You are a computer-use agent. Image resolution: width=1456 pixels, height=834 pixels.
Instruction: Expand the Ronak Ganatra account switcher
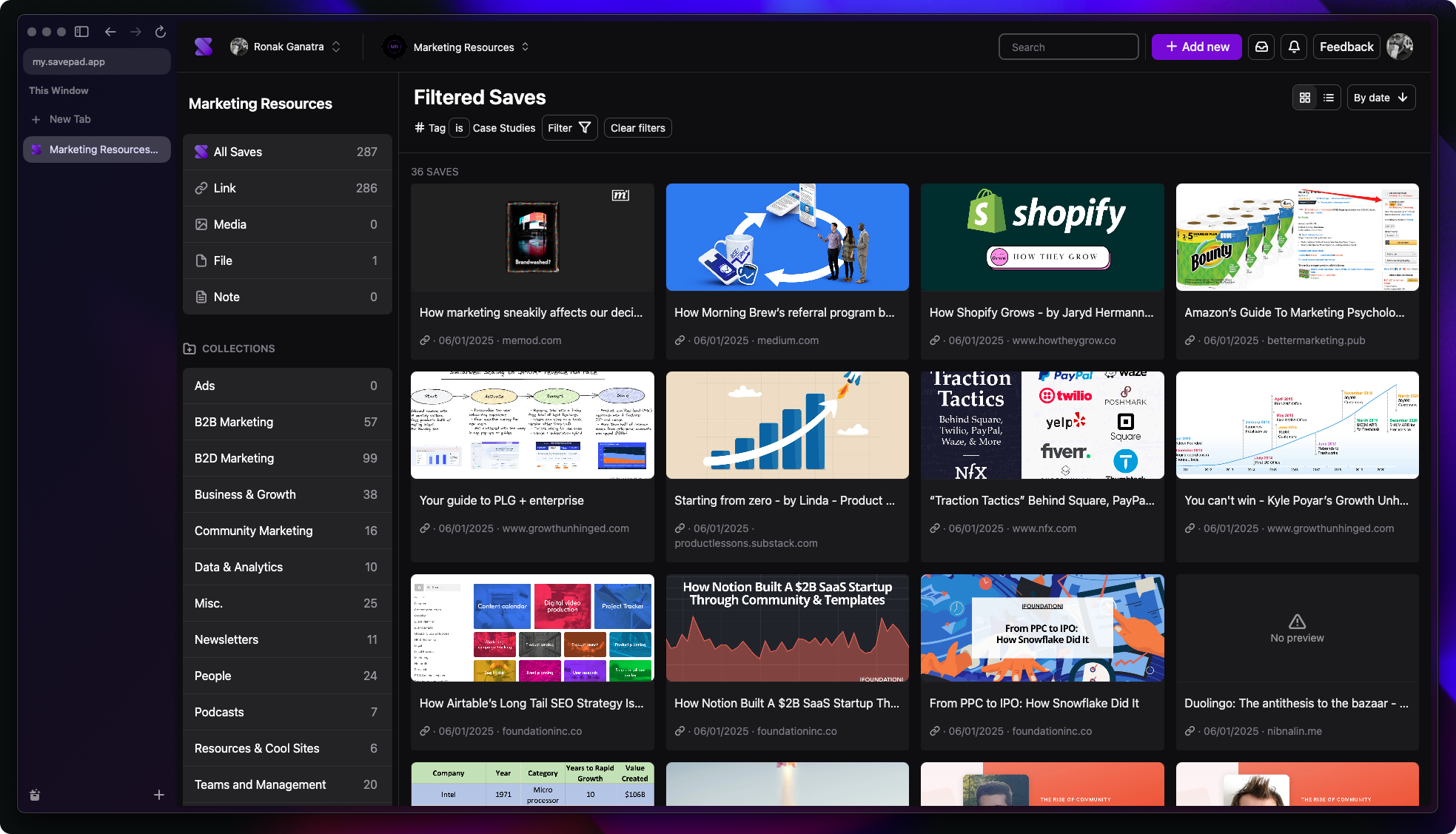coord(286,47)
